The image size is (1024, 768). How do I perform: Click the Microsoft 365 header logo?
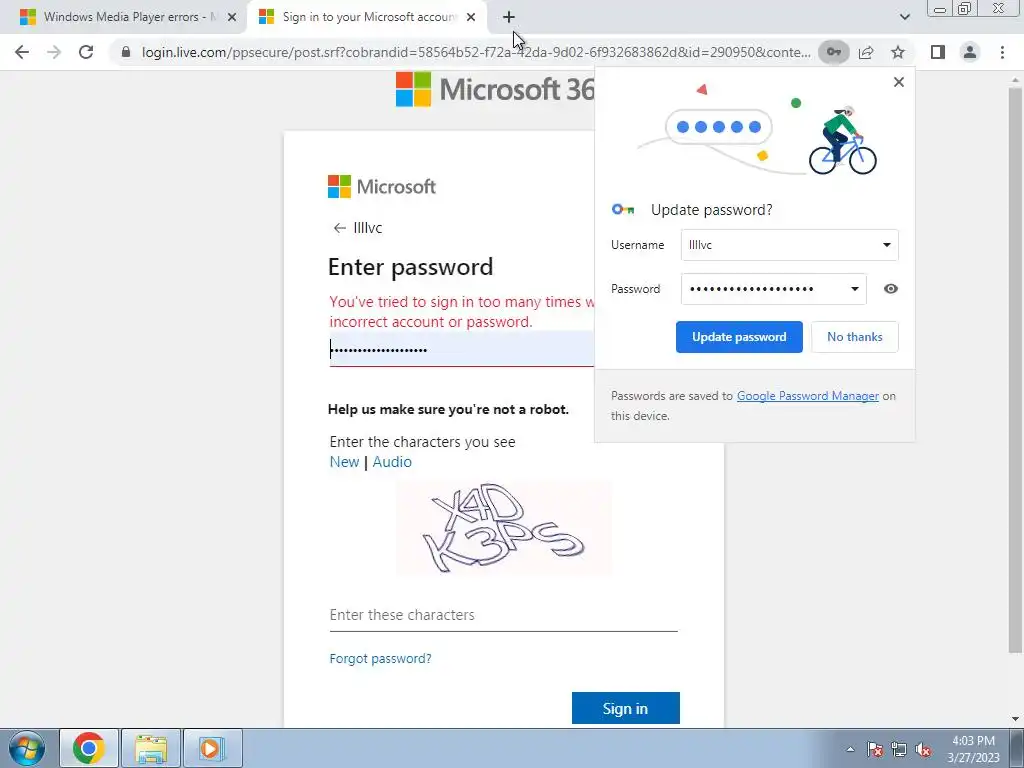pyautogui.click(x=495, y=89)
